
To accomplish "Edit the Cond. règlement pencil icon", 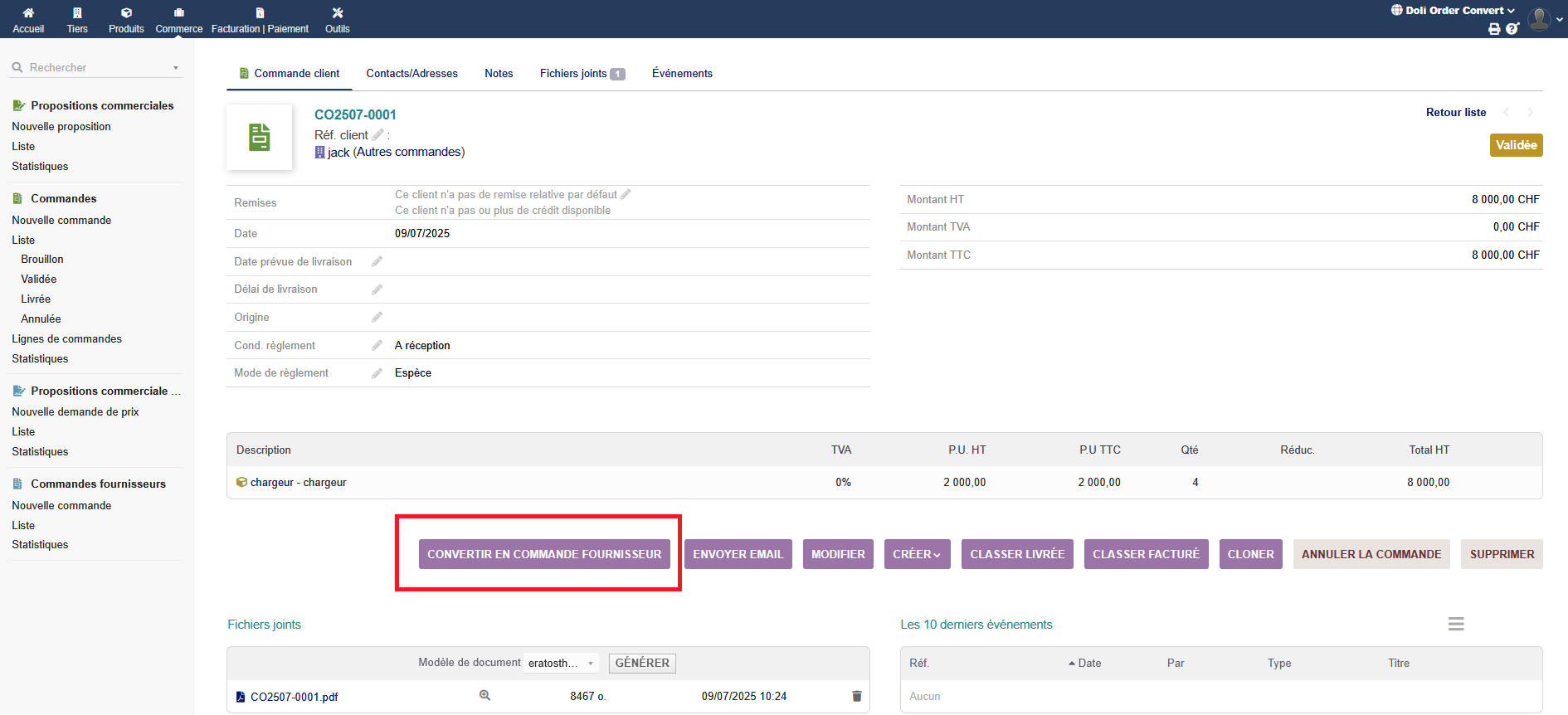I will (377, 346).
